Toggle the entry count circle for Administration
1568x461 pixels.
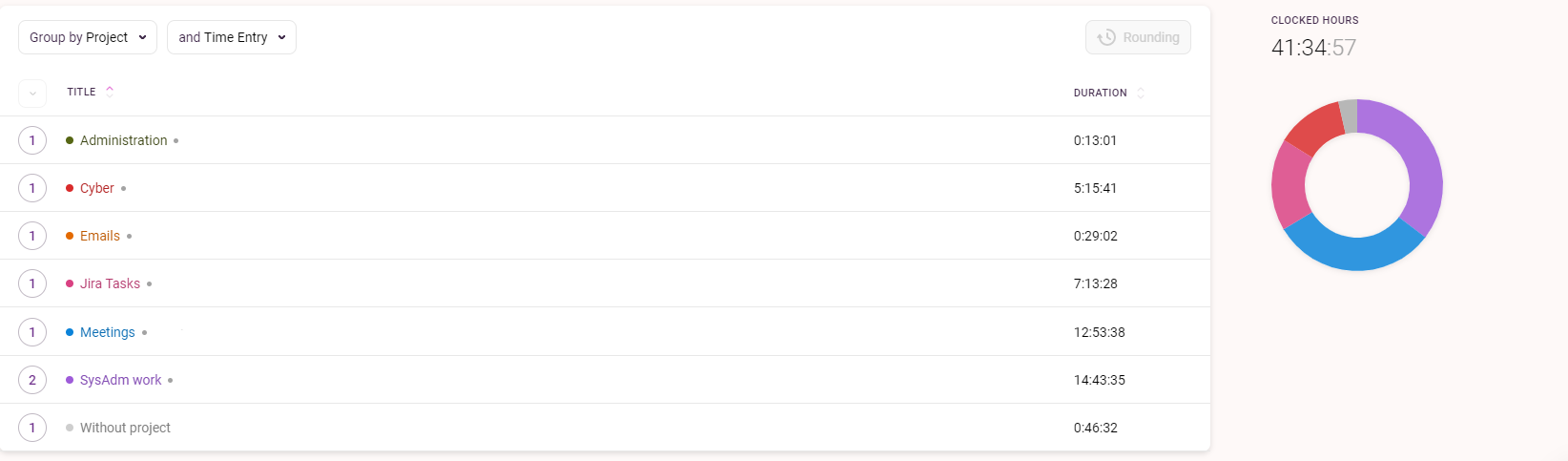pyautogui.click(x=32, y=140)
